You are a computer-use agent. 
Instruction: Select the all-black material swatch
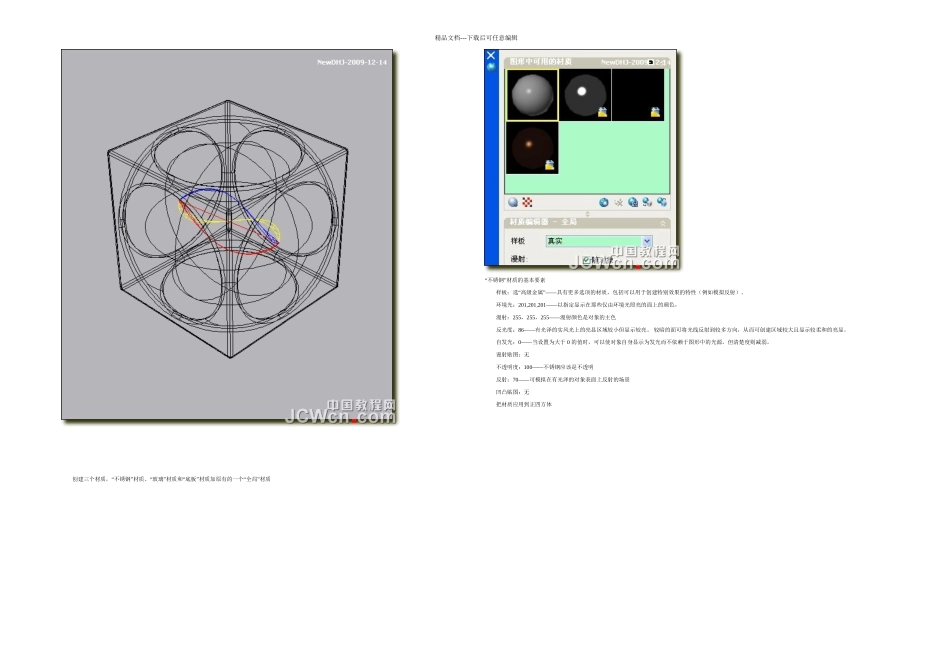637,95
